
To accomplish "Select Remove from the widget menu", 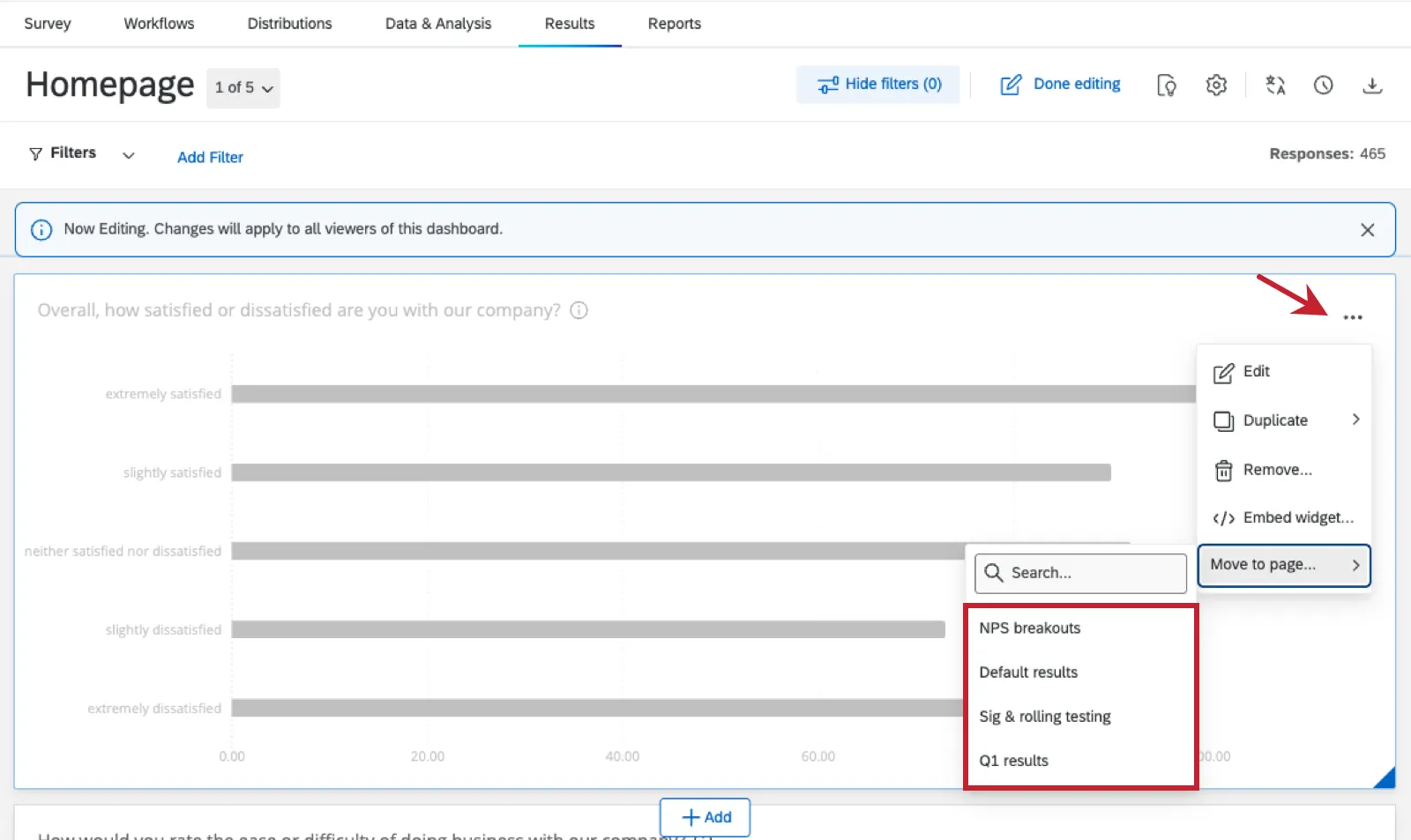I will click(1284, 470).
